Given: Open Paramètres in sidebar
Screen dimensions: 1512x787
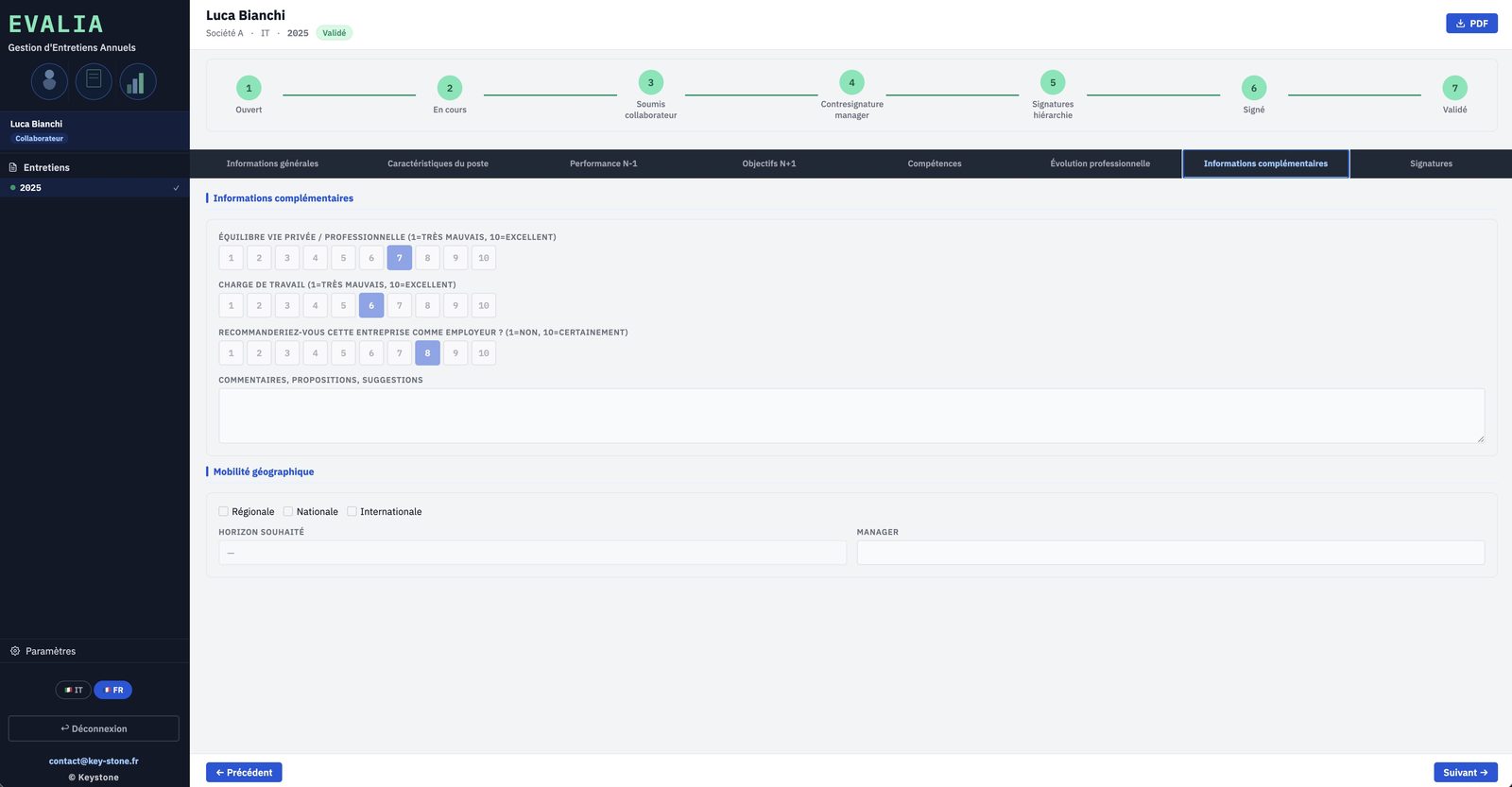Looking at the screenshot, I should click(x=94, y=651).
